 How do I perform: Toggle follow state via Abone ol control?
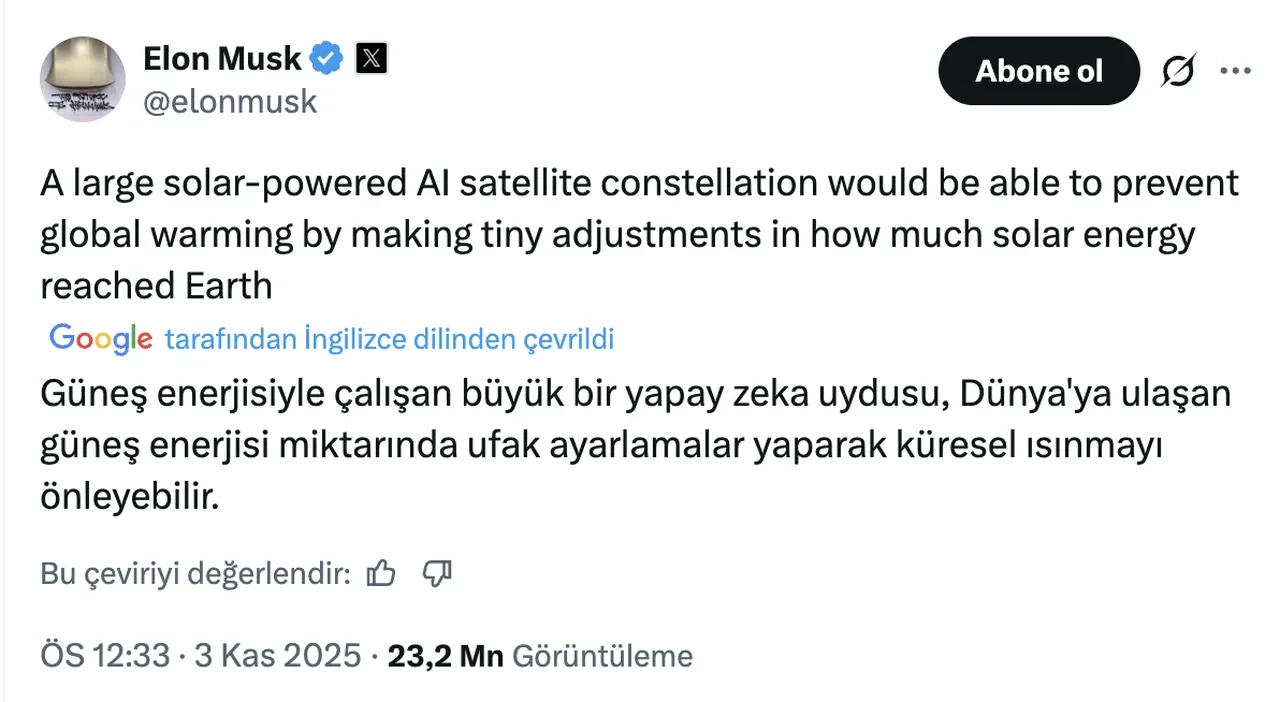[1038, 70]
